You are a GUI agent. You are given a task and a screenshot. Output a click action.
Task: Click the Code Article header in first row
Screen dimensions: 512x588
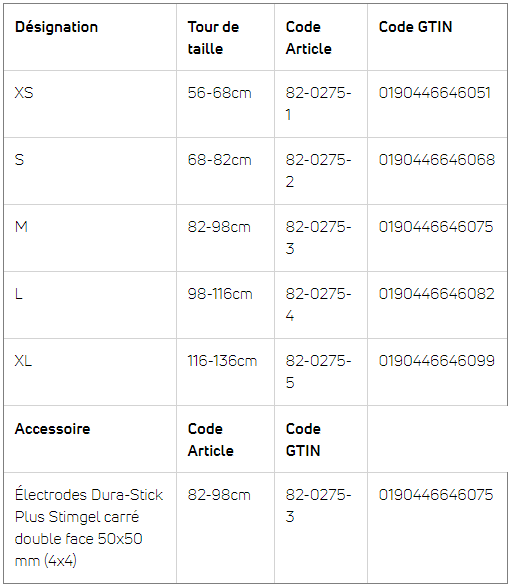pyautogui.click(x=308, y=38)
